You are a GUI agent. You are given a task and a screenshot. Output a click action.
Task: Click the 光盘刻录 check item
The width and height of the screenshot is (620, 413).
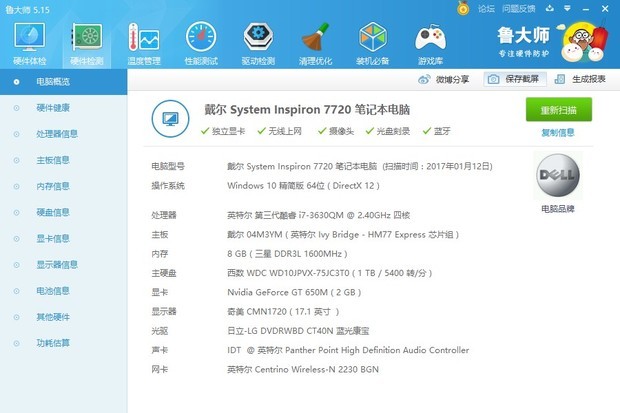pos(388,131)
